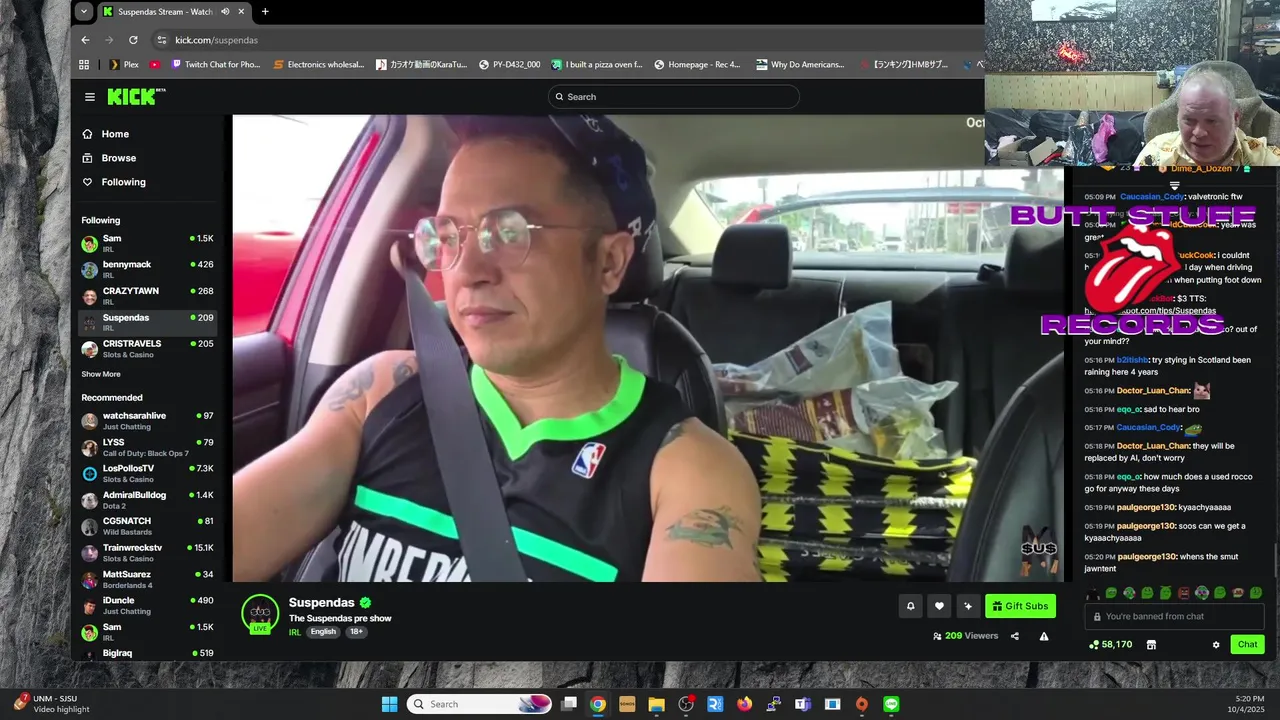Screen dimensions: 1280x720
Task: Open the Windows Start menu
Action: coord(390,704)
